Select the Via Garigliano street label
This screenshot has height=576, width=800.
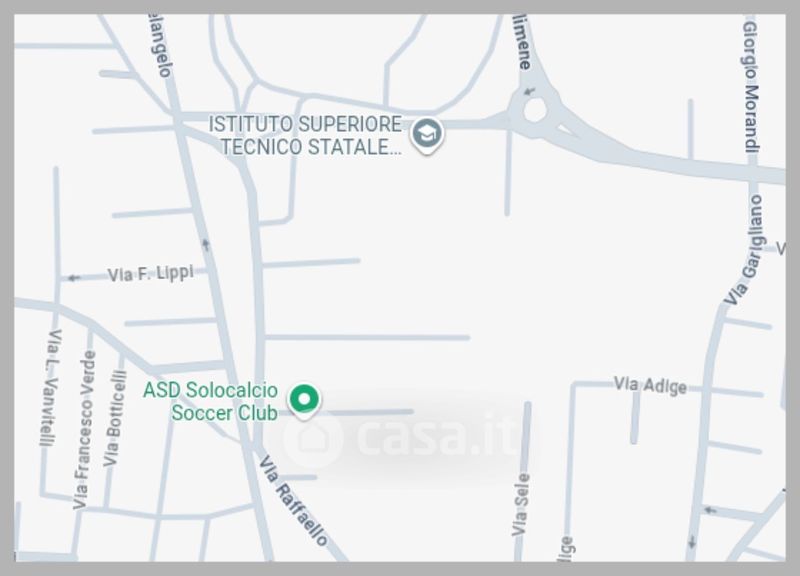[x=745, y=249]
